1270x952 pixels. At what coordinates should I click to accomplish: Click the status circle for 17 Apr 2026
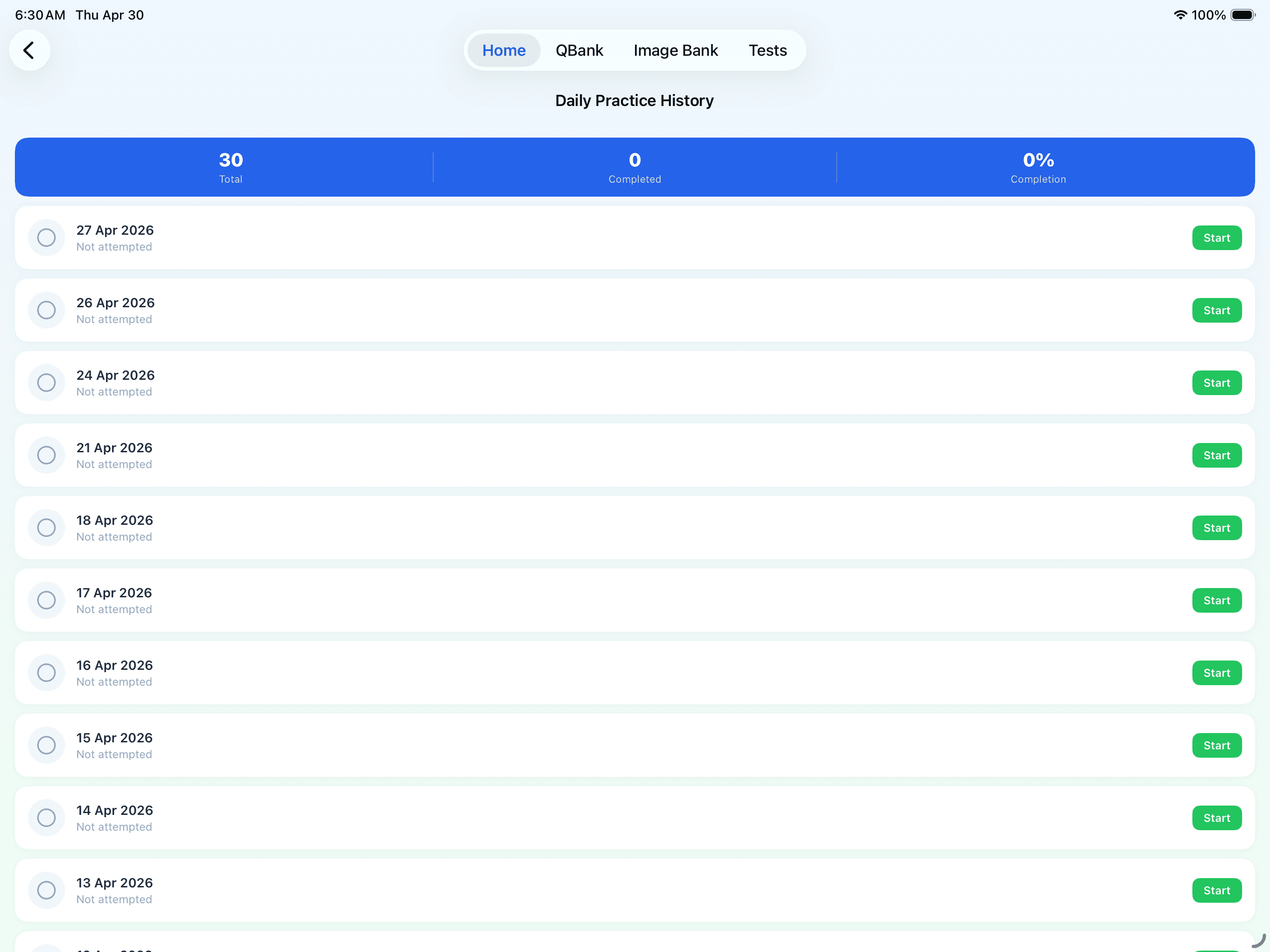[46, 601]
